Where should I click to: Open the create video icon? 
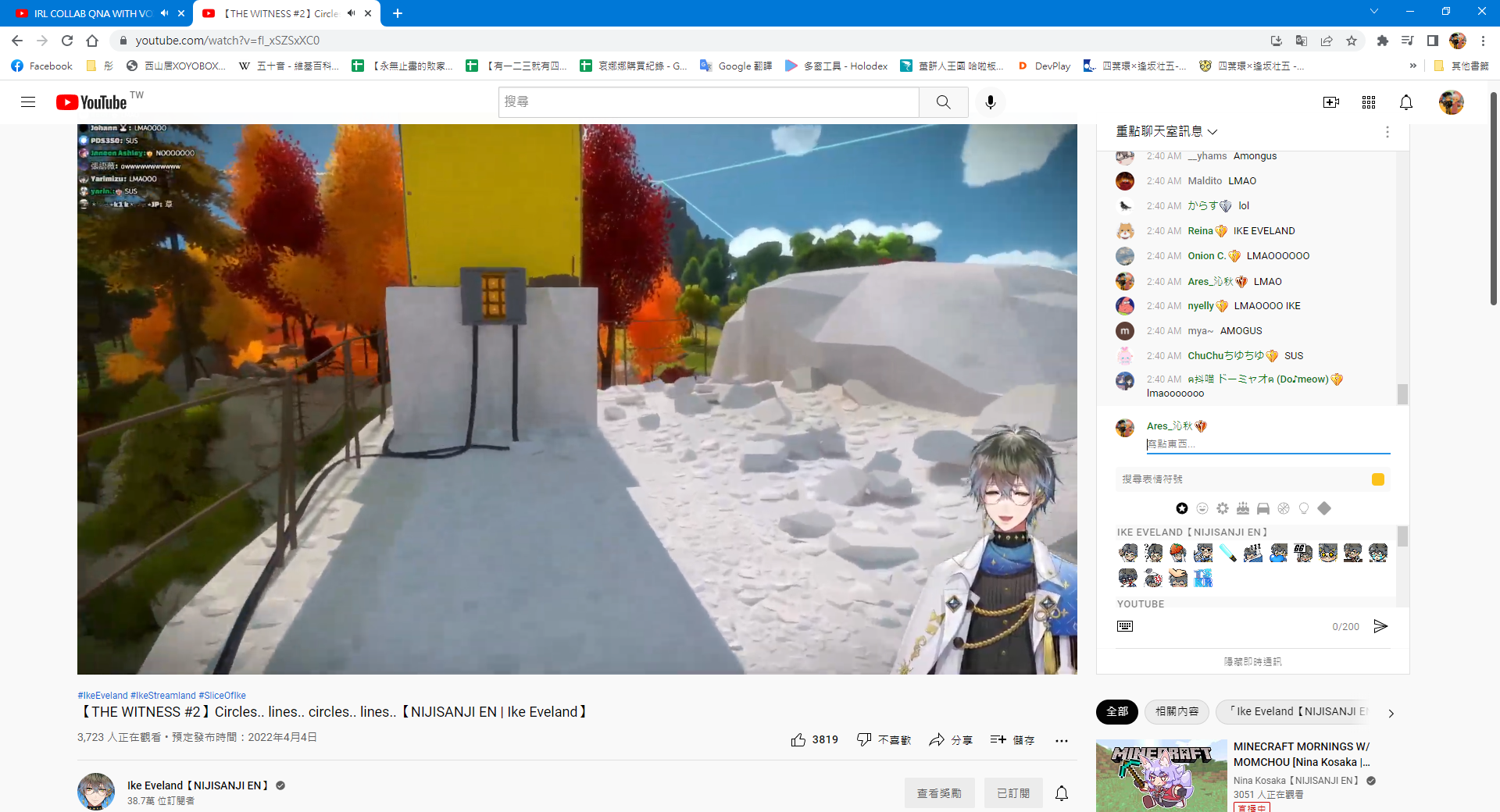click(x=1331, y=102)
